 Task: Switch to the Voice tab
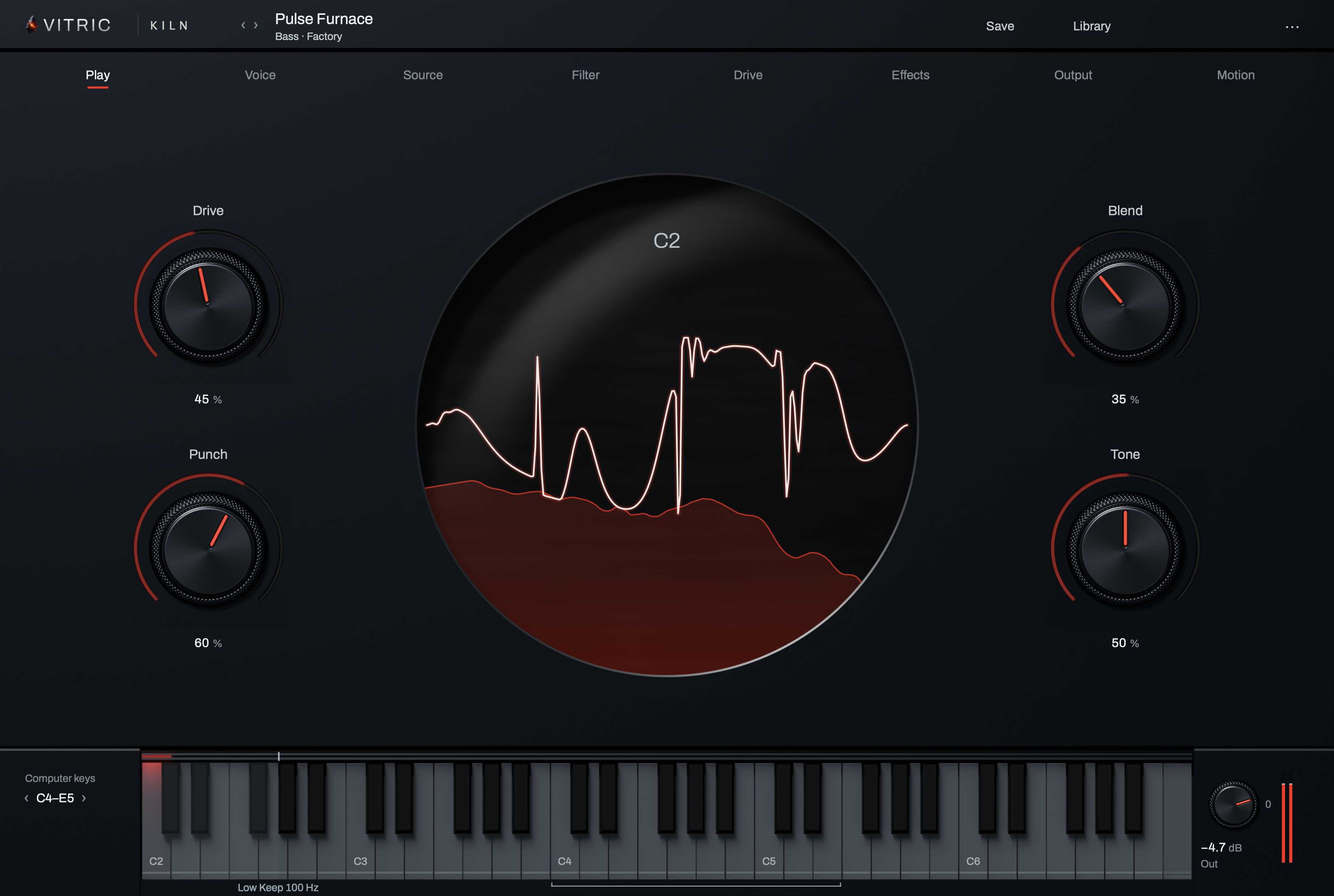[260, 75]
